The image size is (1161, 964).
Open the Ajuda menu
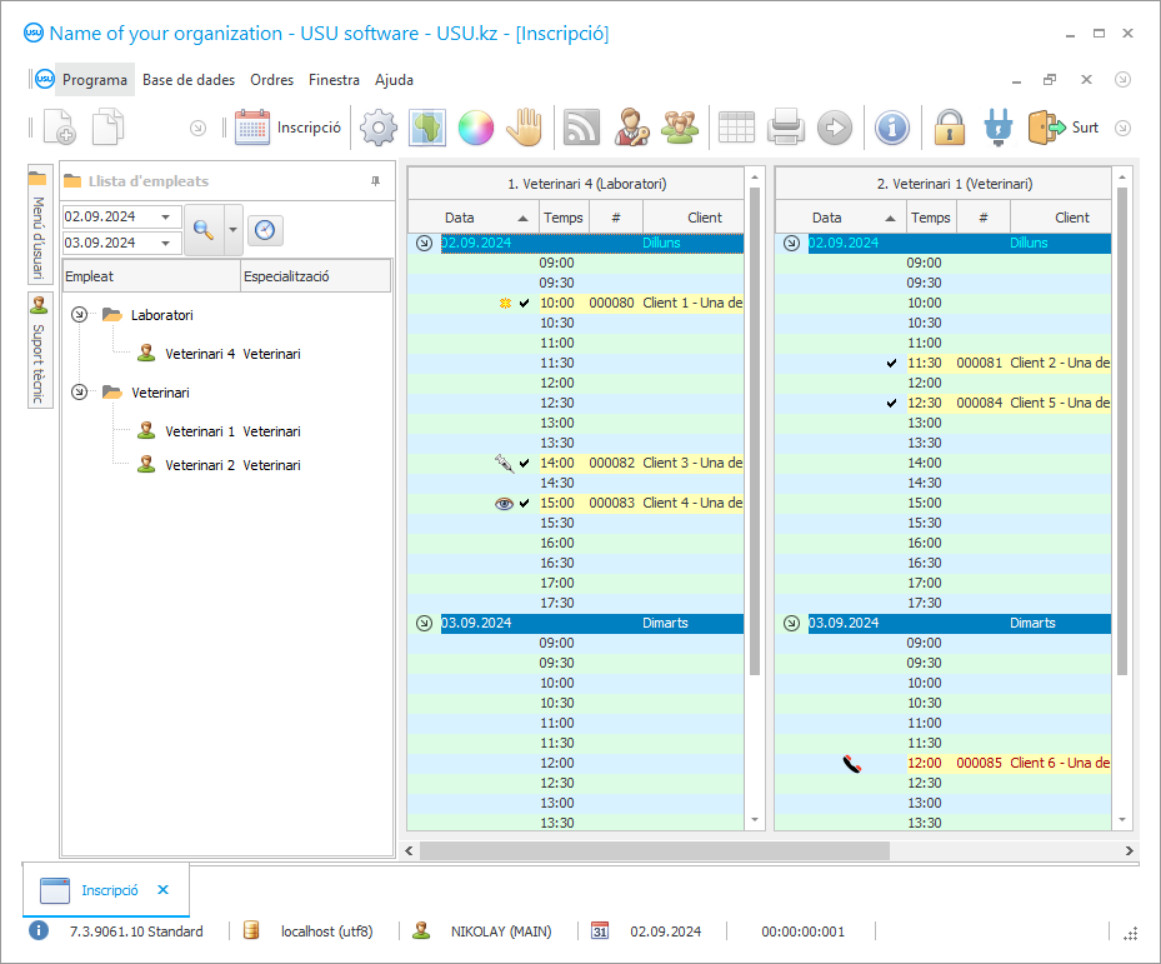(x=394, y=80)
